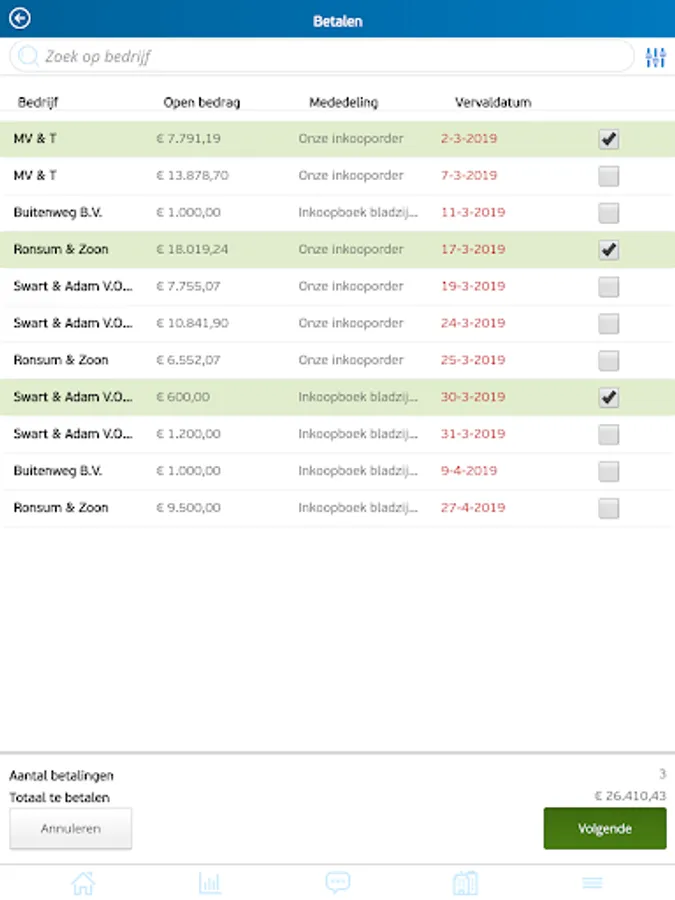Select the Swart & Adam € 1.200,00 row
Image resolution: width=675 pixels, height=900 pixels.
coord(300,434)
